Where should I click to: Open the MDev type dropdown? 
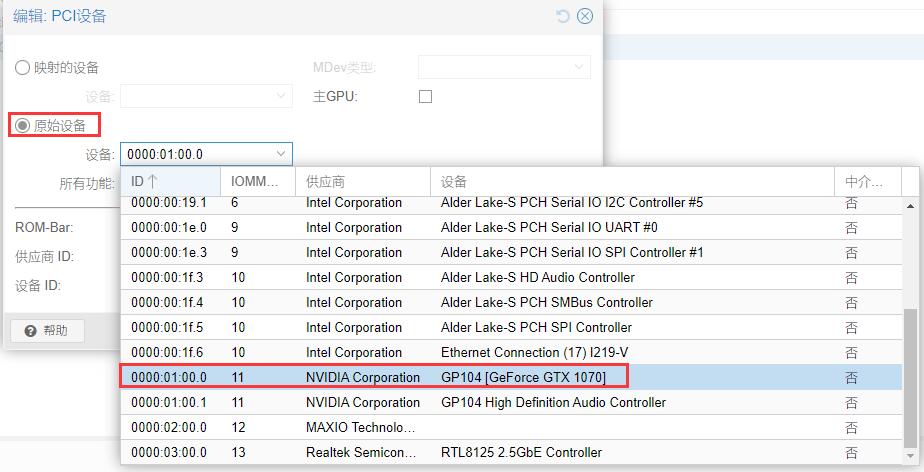click(579, 67)
